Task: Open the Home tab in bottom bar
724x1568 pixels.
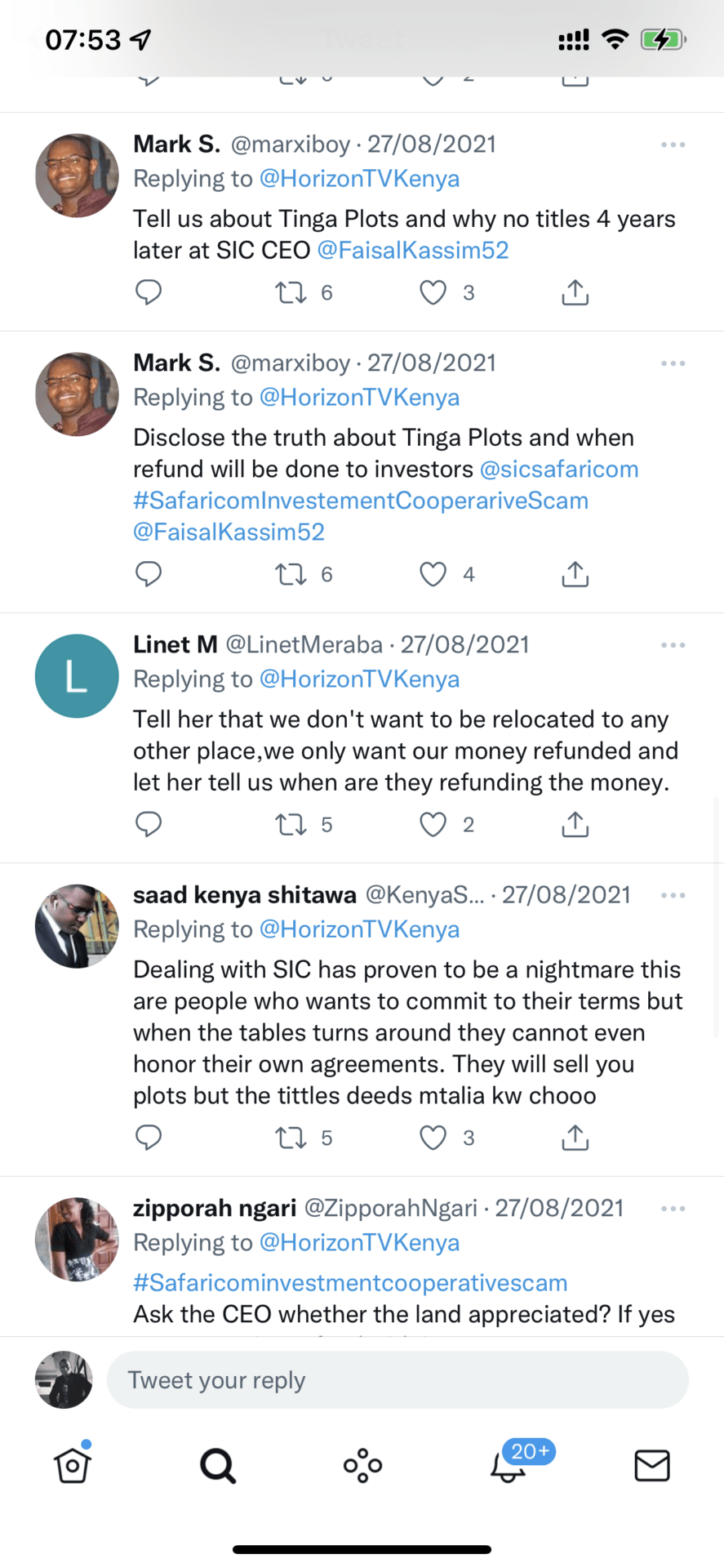Action: point(73,1466)
